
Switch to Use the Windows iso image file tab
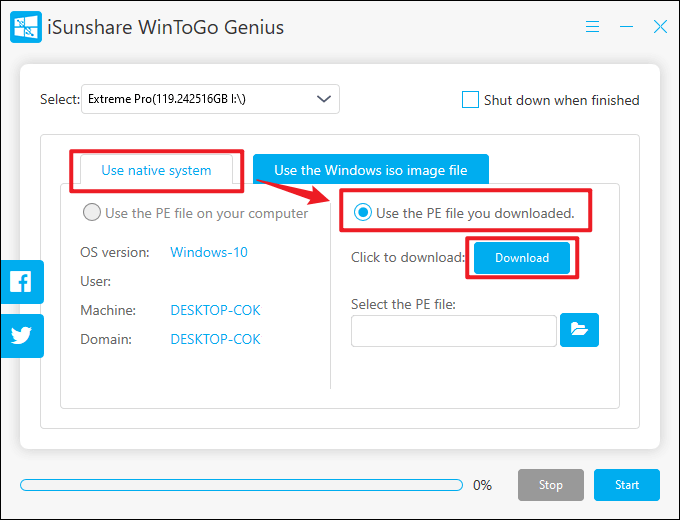tap(371, 169)
